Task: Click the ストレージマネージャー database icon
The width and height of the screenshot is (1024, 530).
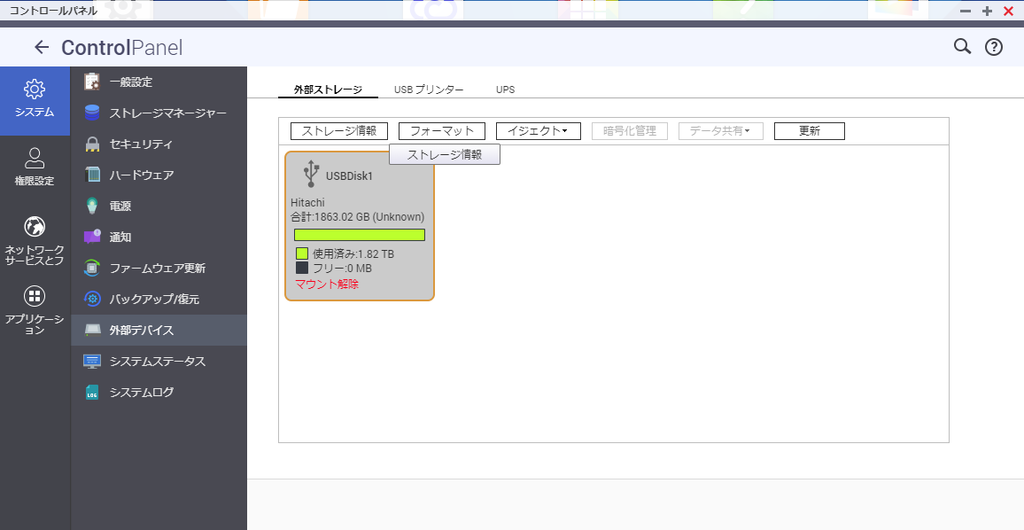Action: pos(92,113)
